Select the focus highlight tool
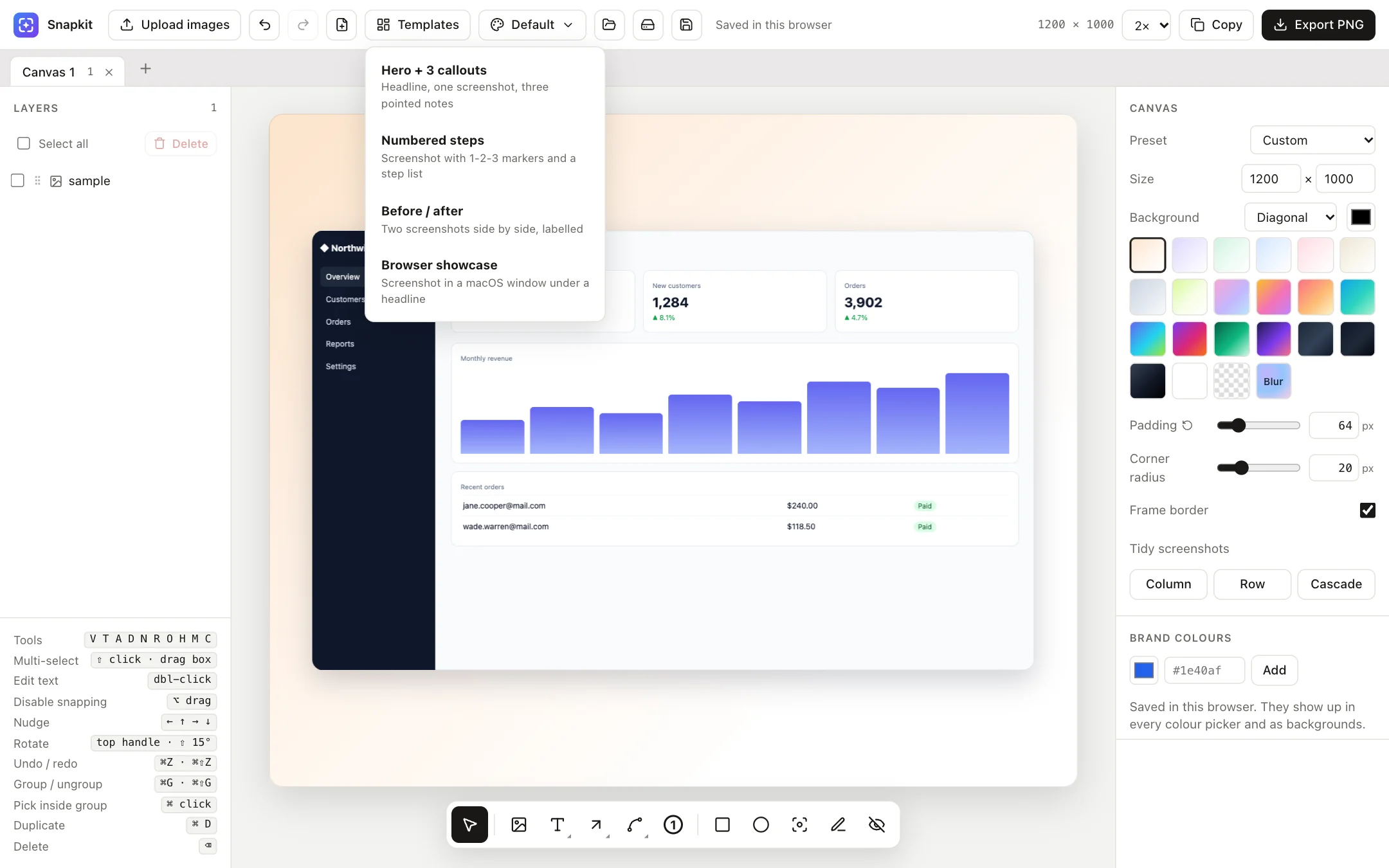The width and height of the screenshot is (1389, 868). (x=799, y=824)
